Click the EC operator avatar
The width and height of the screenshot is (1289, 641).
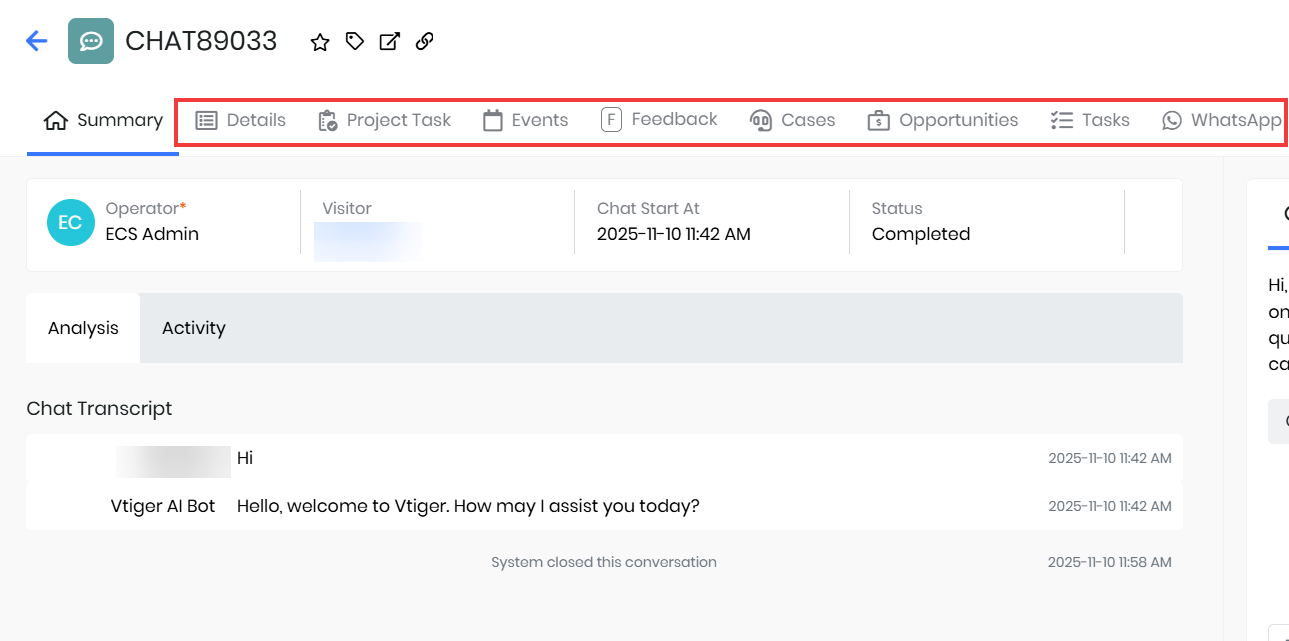[70, 222]
